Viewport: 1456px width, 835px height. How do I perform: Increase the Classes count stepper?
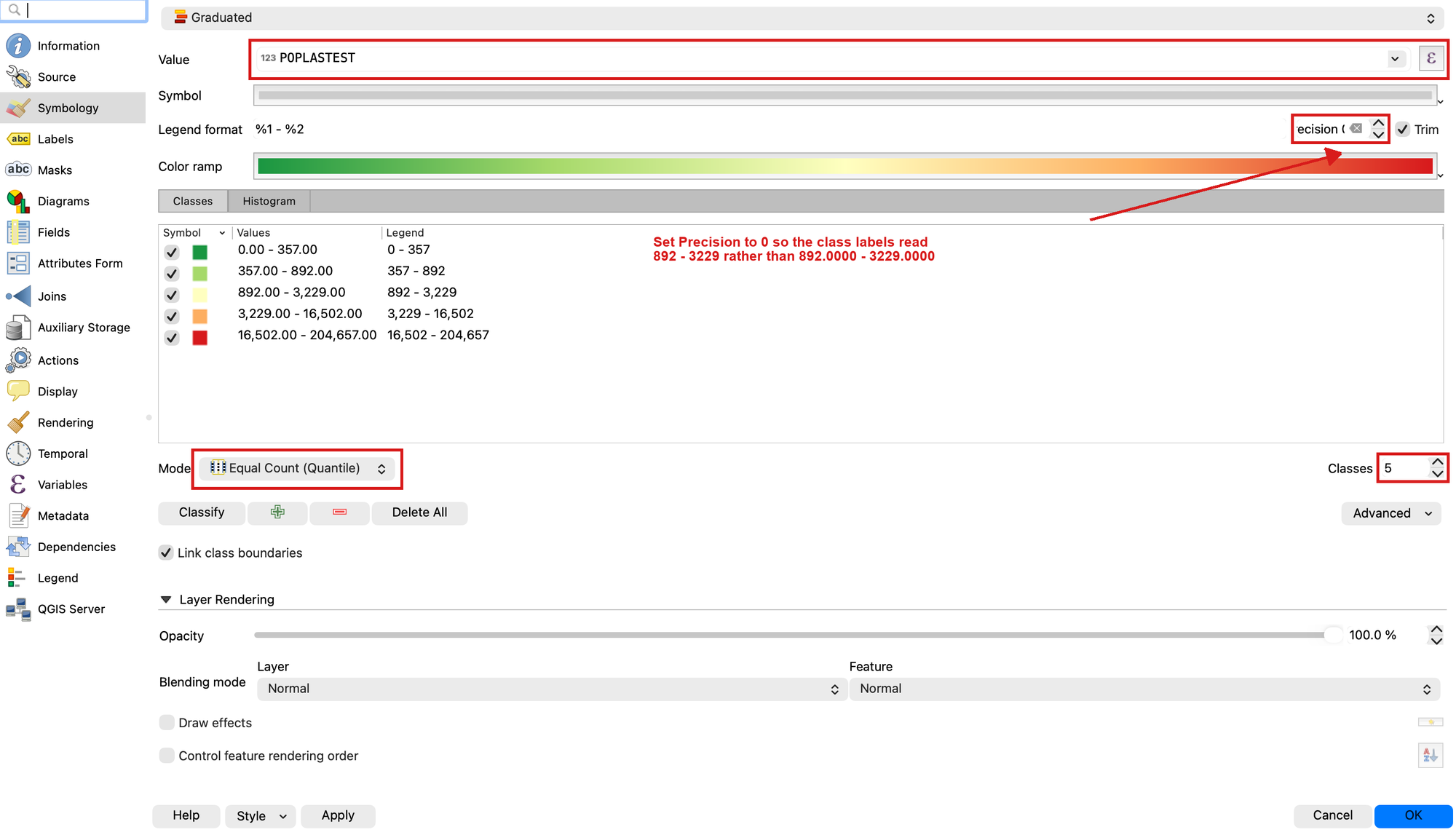[x=1437, y=462]
